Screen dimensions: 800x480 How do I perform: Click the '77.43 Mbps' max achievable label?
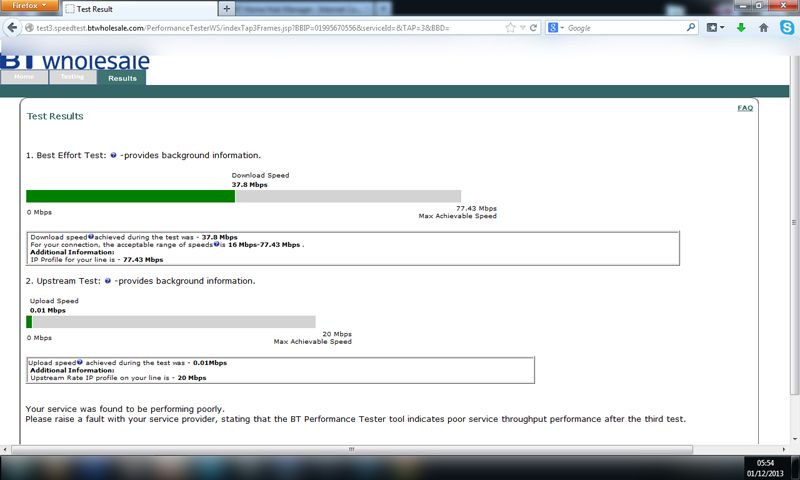[x=476, y=208]
